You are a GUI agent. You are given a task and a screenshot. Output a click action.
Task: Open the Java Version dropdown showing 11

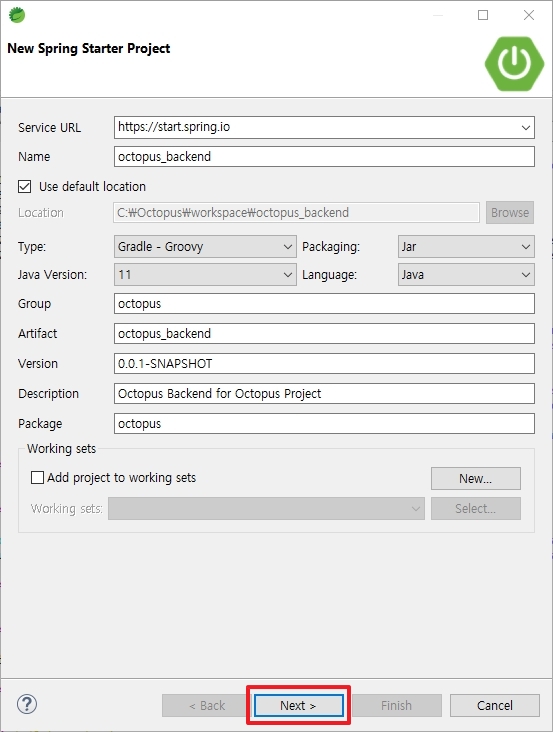(205, 274)
